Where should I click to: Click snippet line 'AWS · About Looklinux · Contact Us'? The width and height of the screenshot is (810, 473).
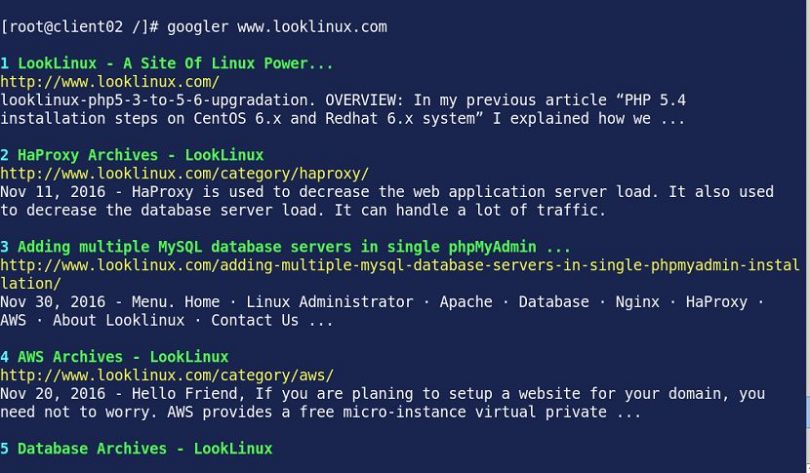tap(167, 321)
